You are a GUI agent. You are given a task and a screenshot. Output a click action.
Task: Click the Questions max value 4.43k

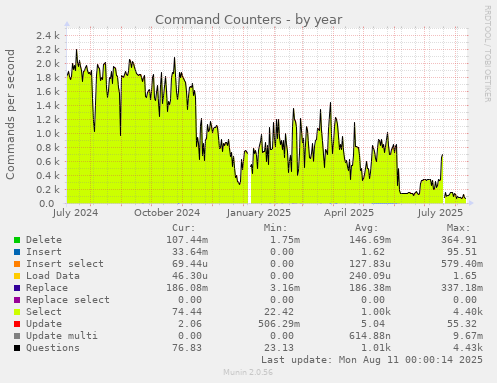pos(468,348)
